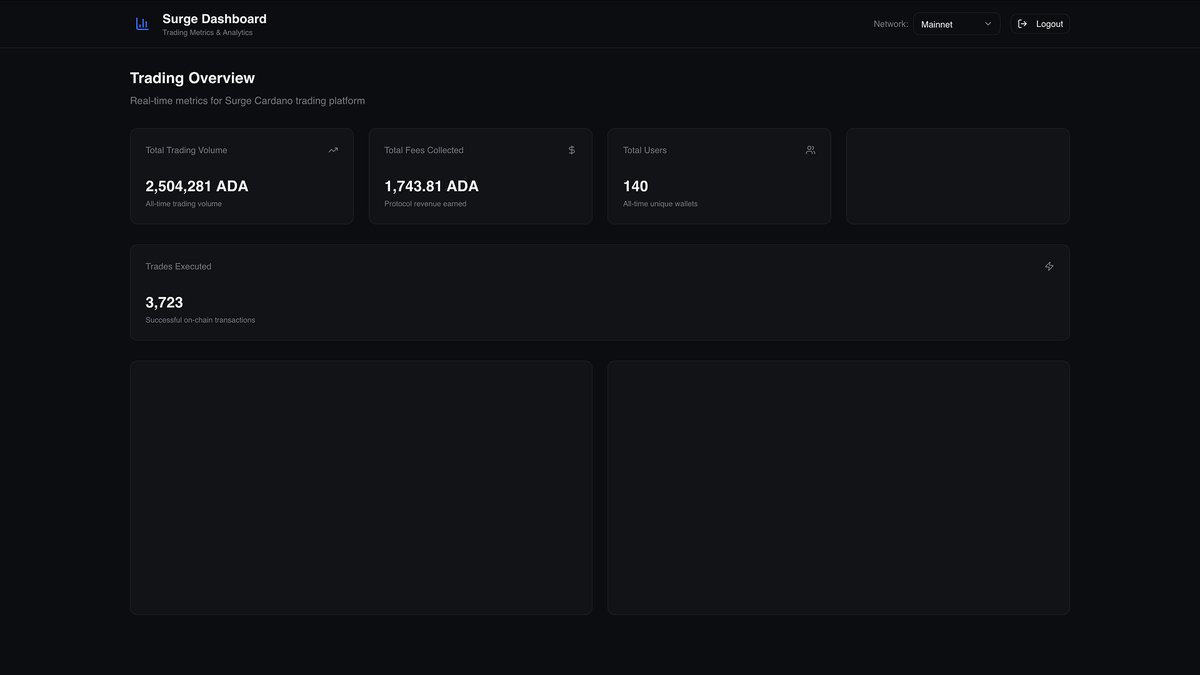Click the 'Total Trading Volume' label

(186, 150)
